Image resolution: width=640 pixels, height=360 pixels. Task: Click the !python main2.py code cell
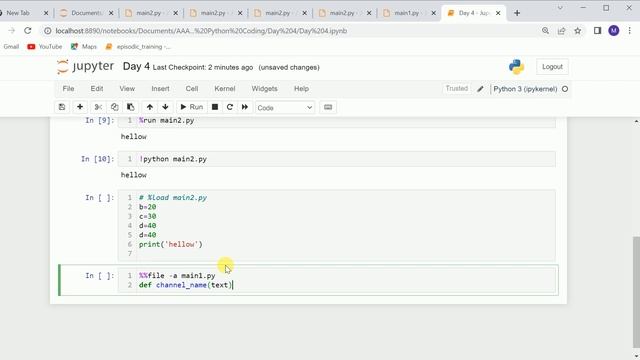pos(337,159)
